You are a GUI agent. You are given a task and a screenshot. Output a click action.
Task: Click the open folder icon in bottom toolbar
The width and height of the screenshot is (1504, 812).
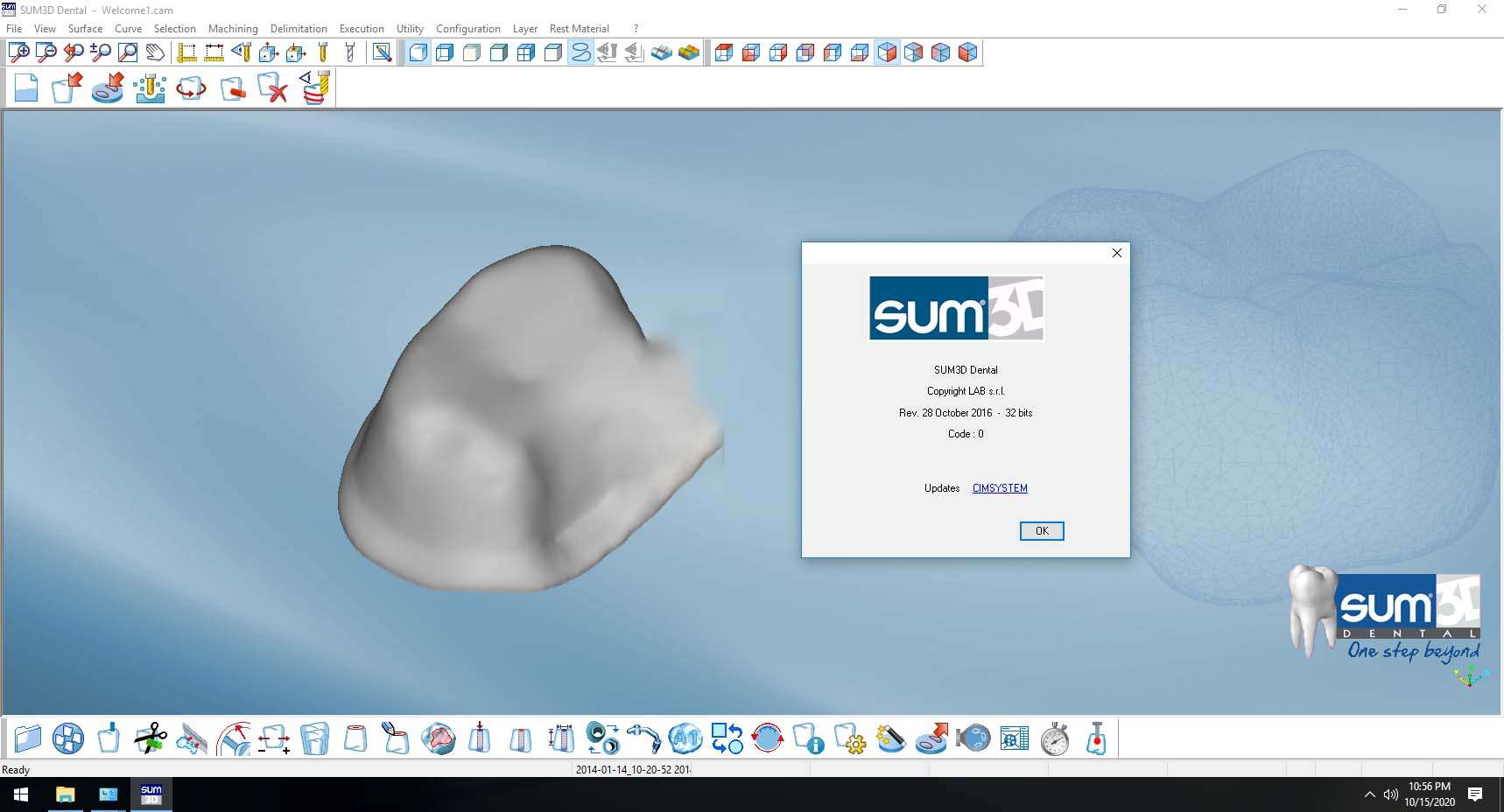point(27,739)
